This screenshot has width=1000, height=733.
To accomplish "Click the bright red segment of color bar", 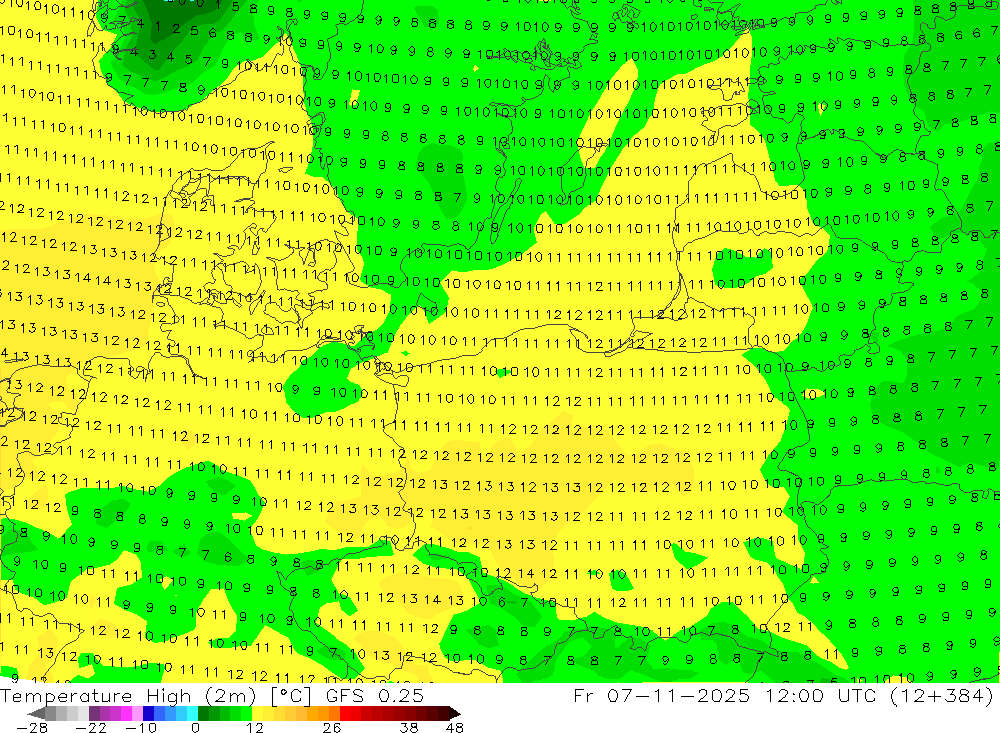I will pyautogui.click(x=345, y=714).
